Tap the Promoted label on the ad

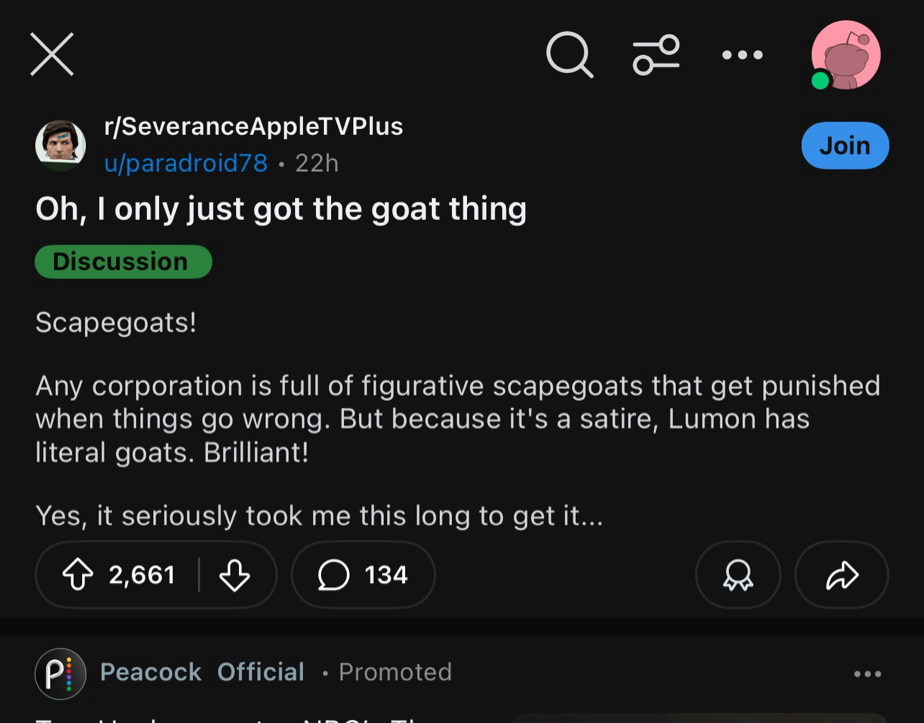(x=395, y=672)
